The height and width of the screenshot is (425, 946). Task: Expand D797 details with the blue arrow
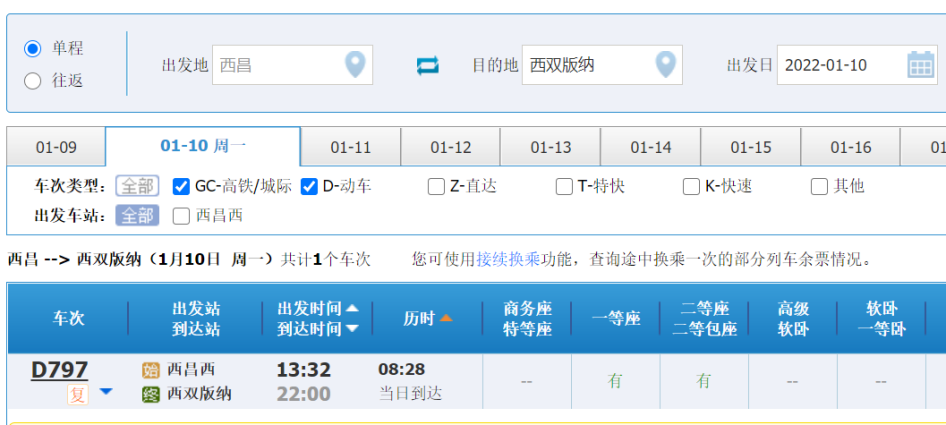[x=105, y=392]
